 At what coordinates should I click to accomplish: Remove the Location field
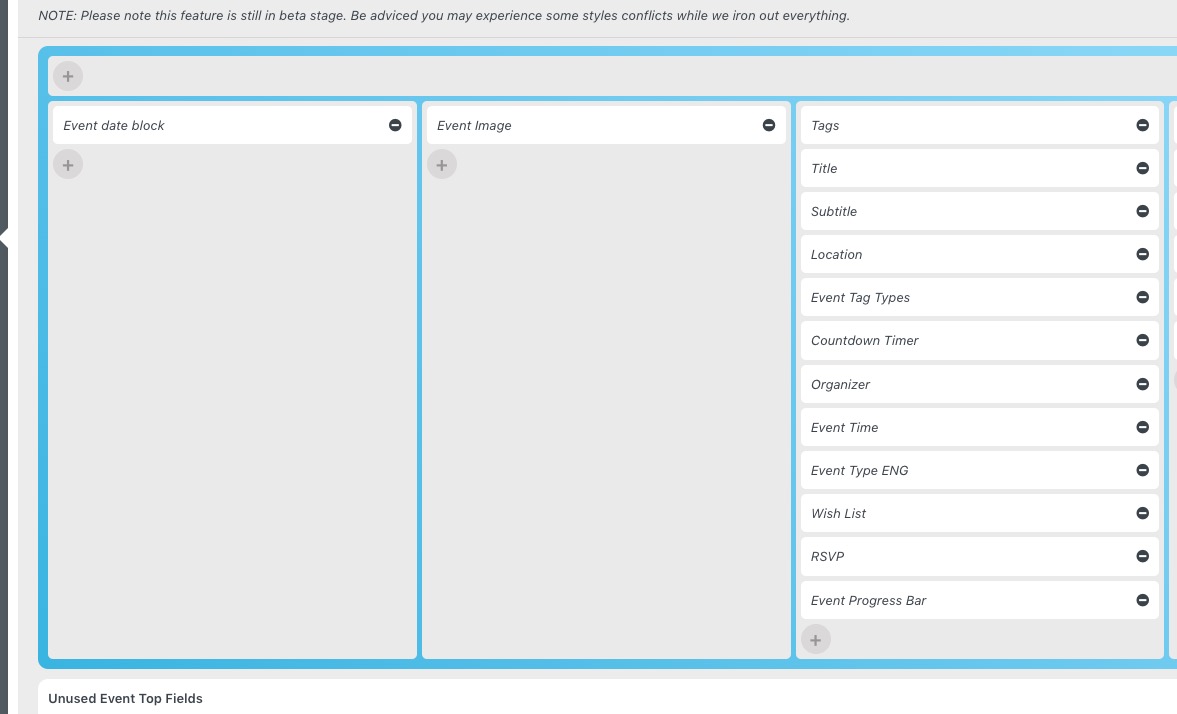pos(1142,254)
